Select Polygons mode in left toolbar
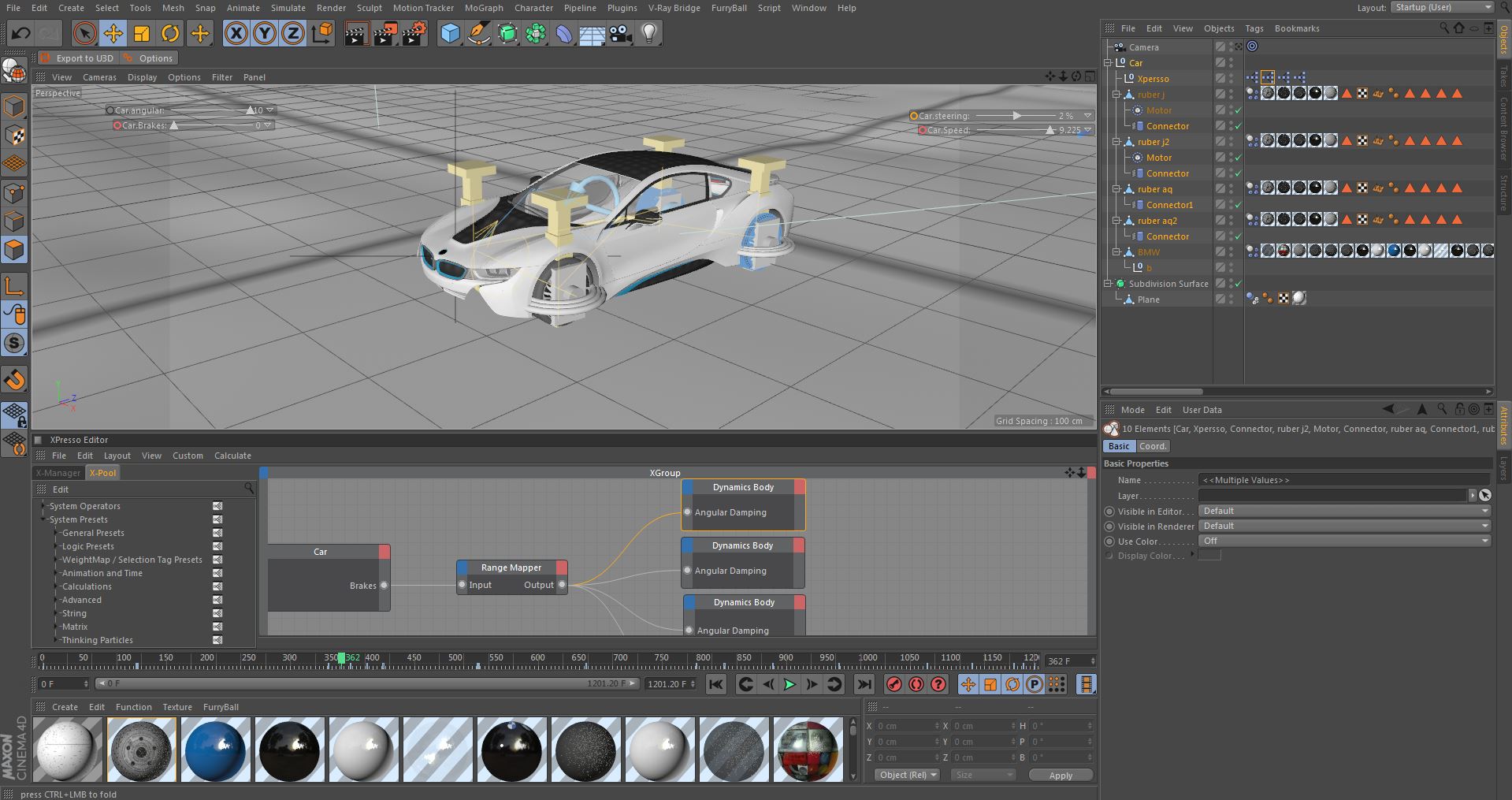 (x=14, y=250)
